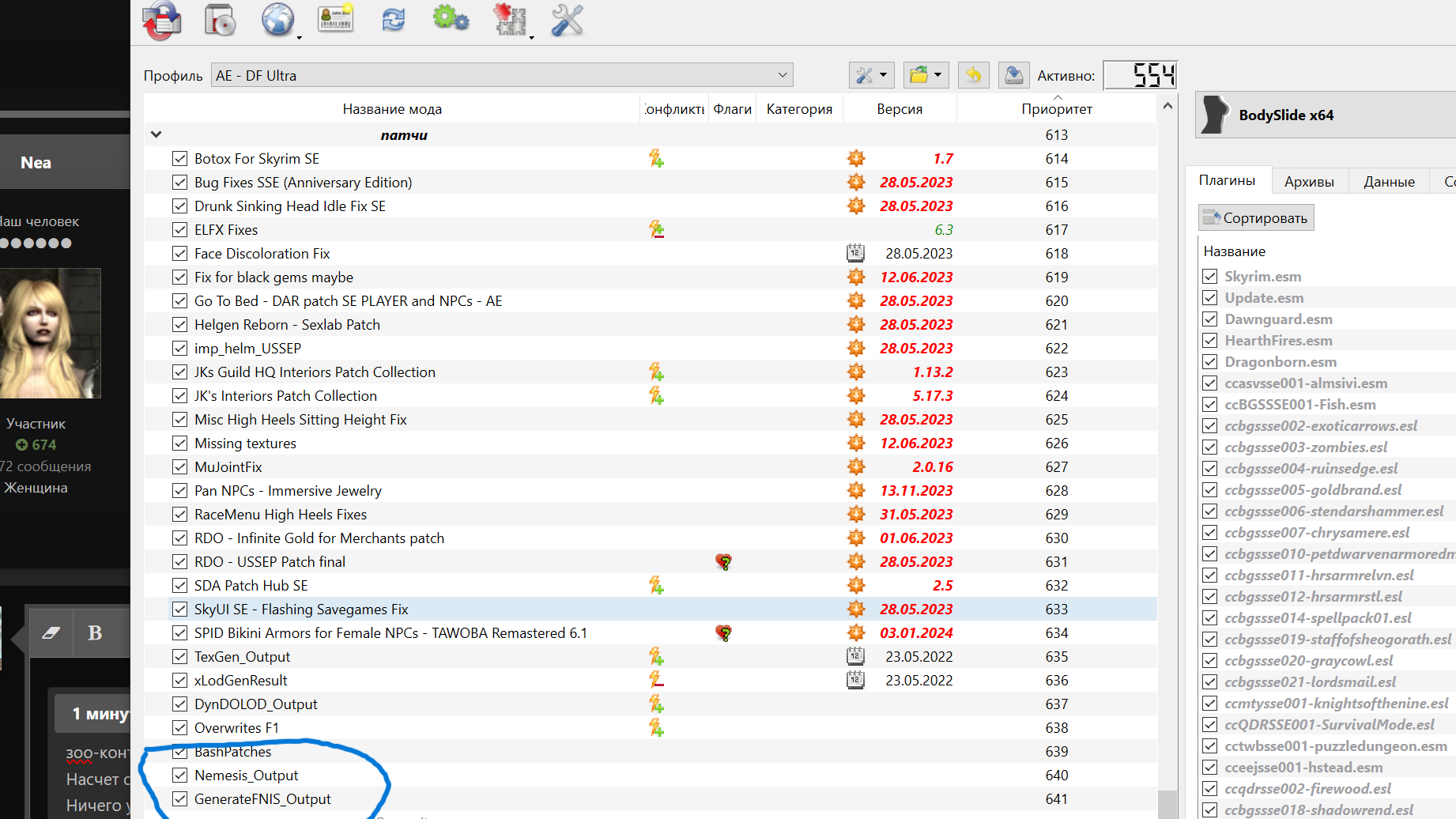The width and height of the screenshot is (1456, 819).
Task: Click the yellow restore backup arrow
Action: click(x=974, y=76)
